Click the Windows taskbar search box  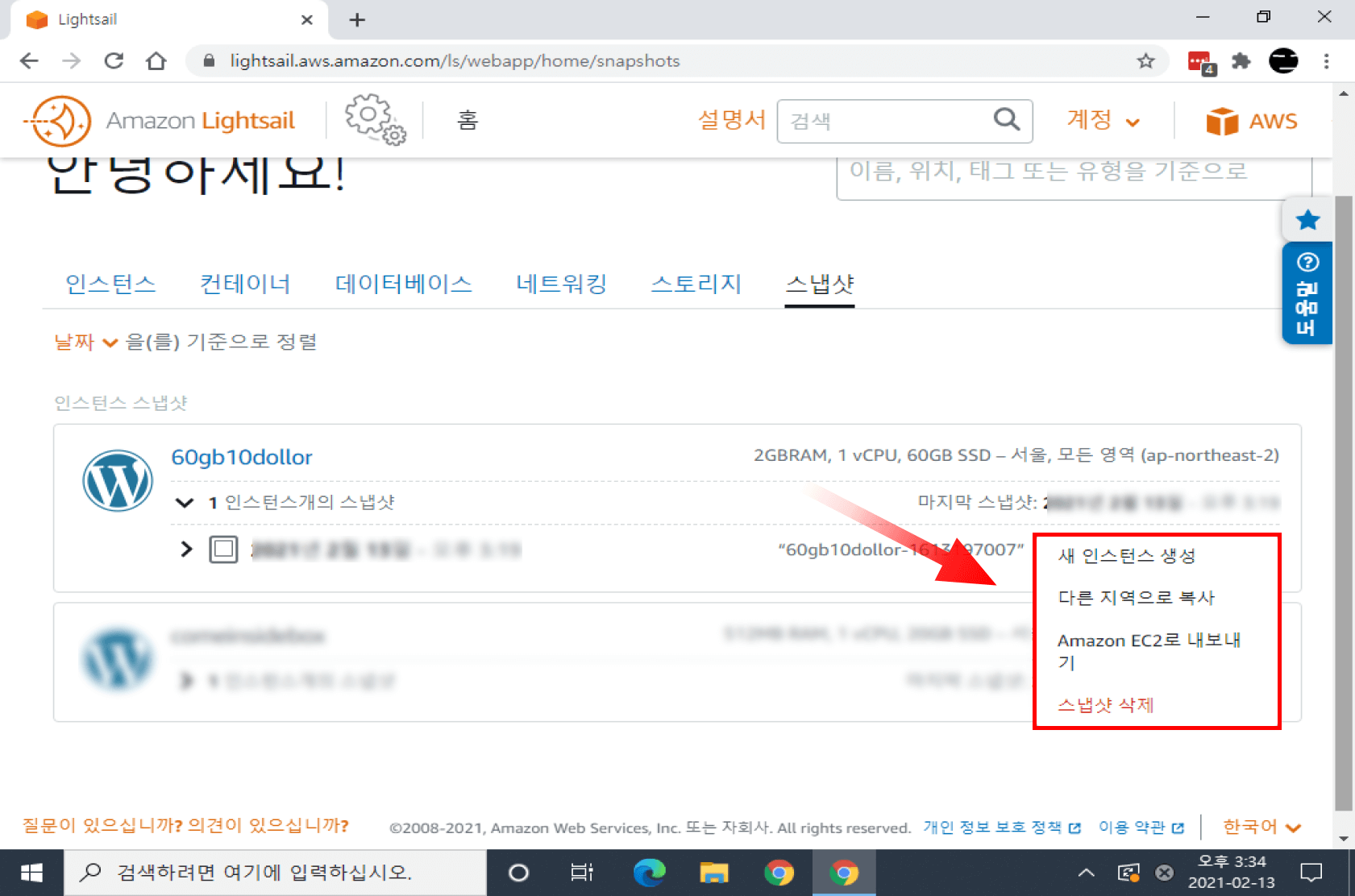pos(275,873)
